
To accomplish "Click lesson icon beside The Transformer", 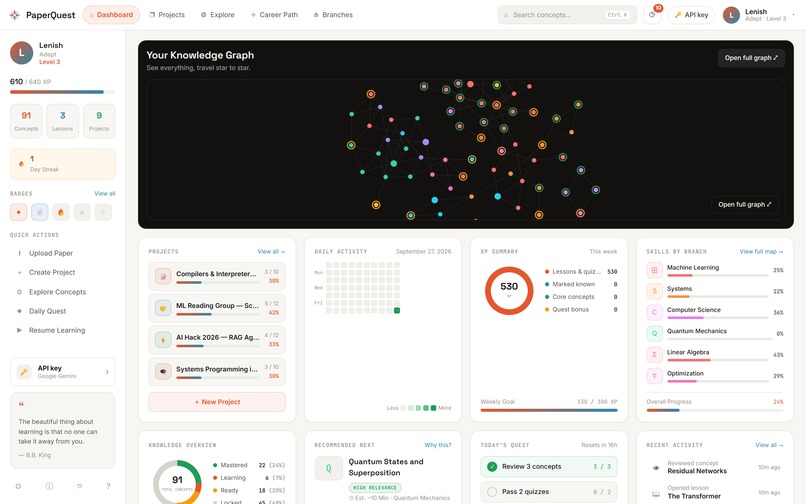I will 656,493.
